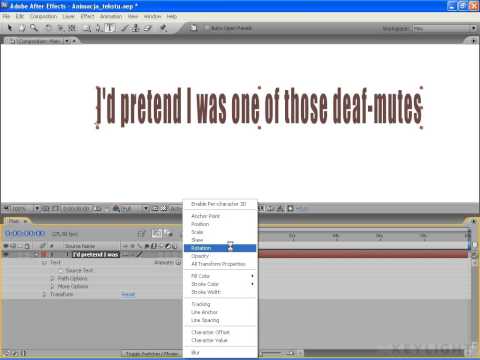The height and width of the screenshot is (360, 480).
Task: Toggle the Transparency Grid icon
Action: [164, 209]
